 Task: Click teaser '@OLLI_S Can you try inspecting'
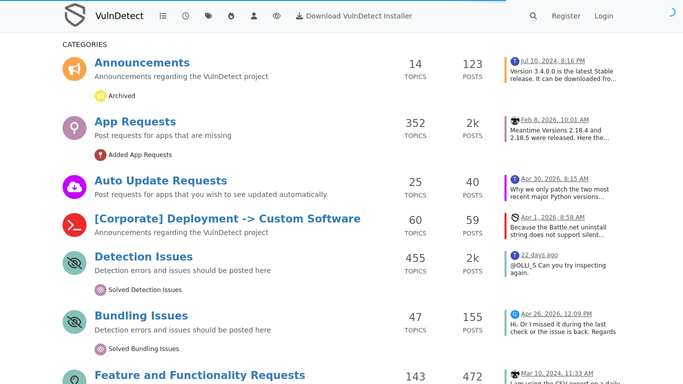(x=558, y=265)
